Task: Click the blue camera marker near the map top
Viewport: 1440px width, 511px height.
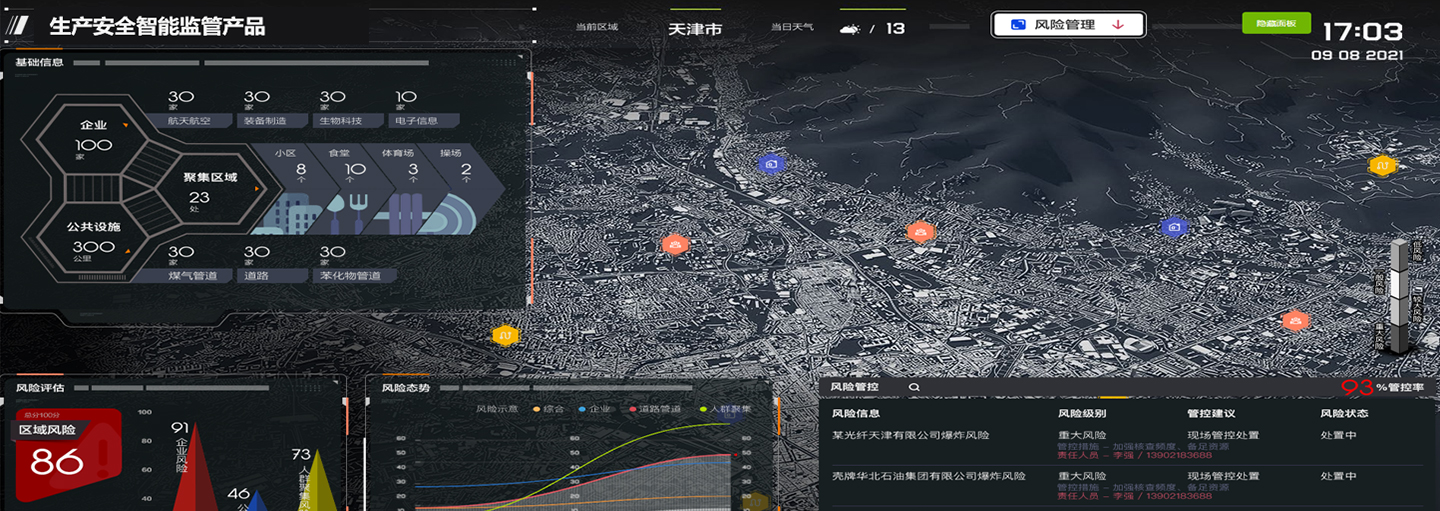Action: [770, 164]
